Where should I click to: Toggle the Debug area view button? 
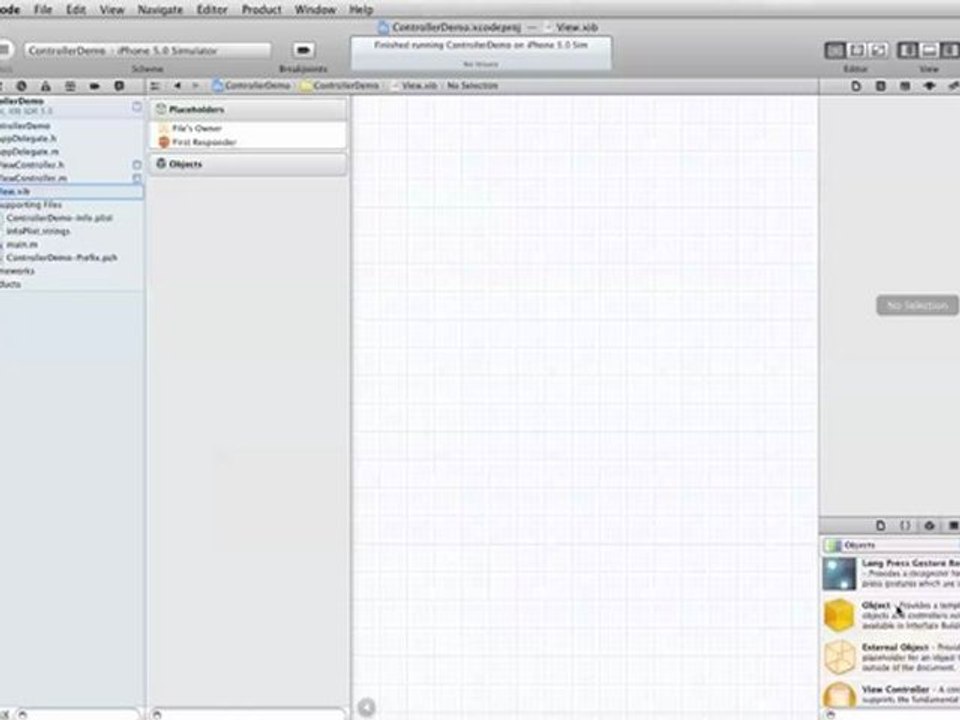point(929,50)
